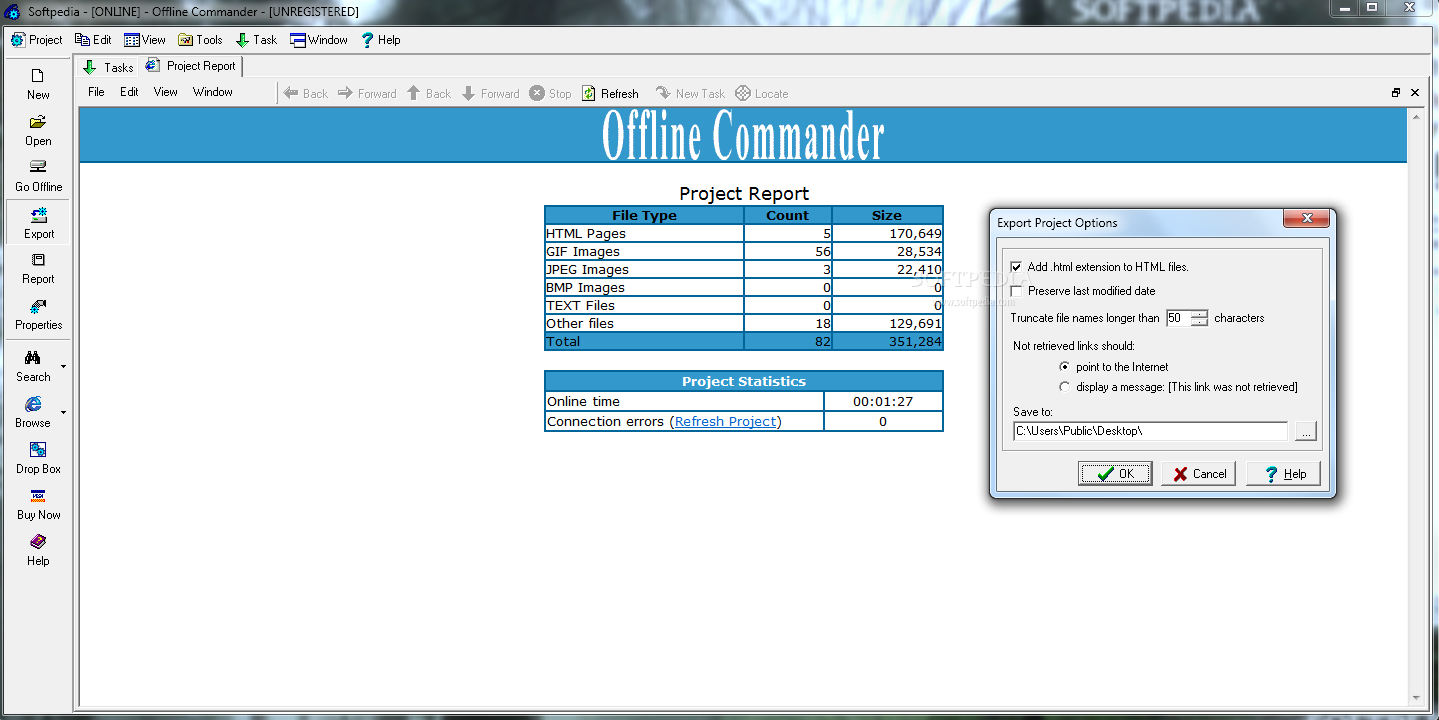
Task: Browse for save folder with ... button
Action: coord(1305,431)
